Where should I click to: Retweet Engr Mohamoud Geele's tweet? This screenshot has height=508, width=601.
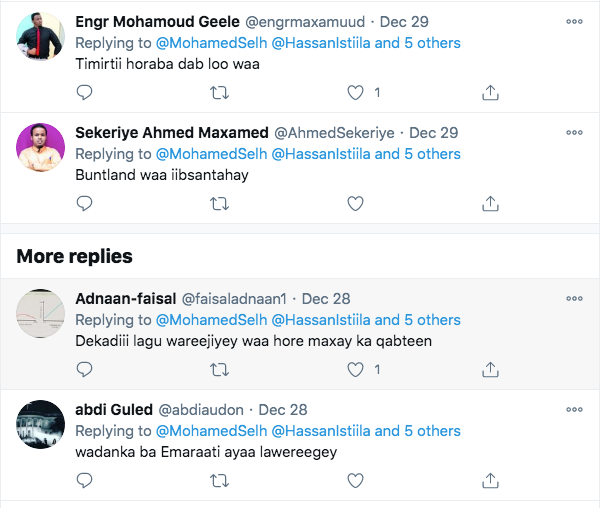coord(219,92)
